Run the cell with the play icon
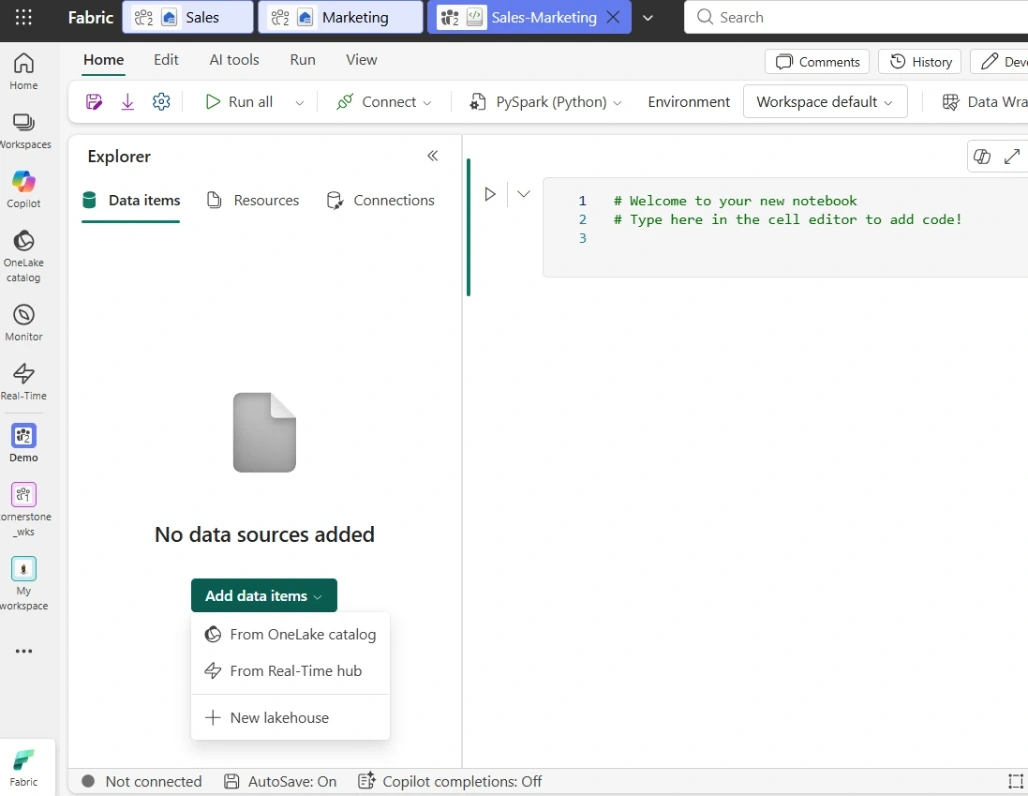The width and height of the screenshot is (1028, 796). coord(490,194)
